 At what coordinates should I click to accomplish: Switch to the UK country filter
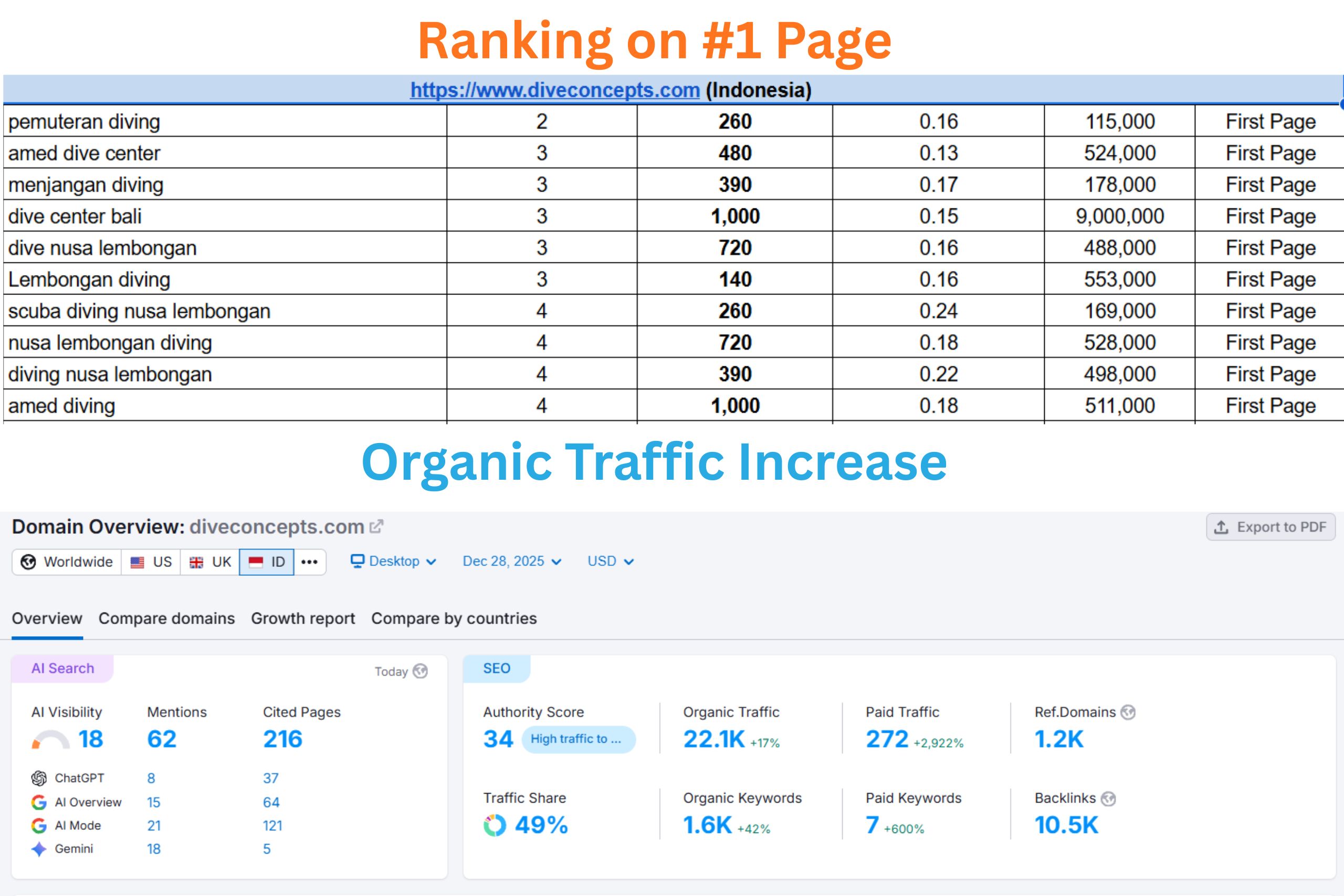[209, 561]
